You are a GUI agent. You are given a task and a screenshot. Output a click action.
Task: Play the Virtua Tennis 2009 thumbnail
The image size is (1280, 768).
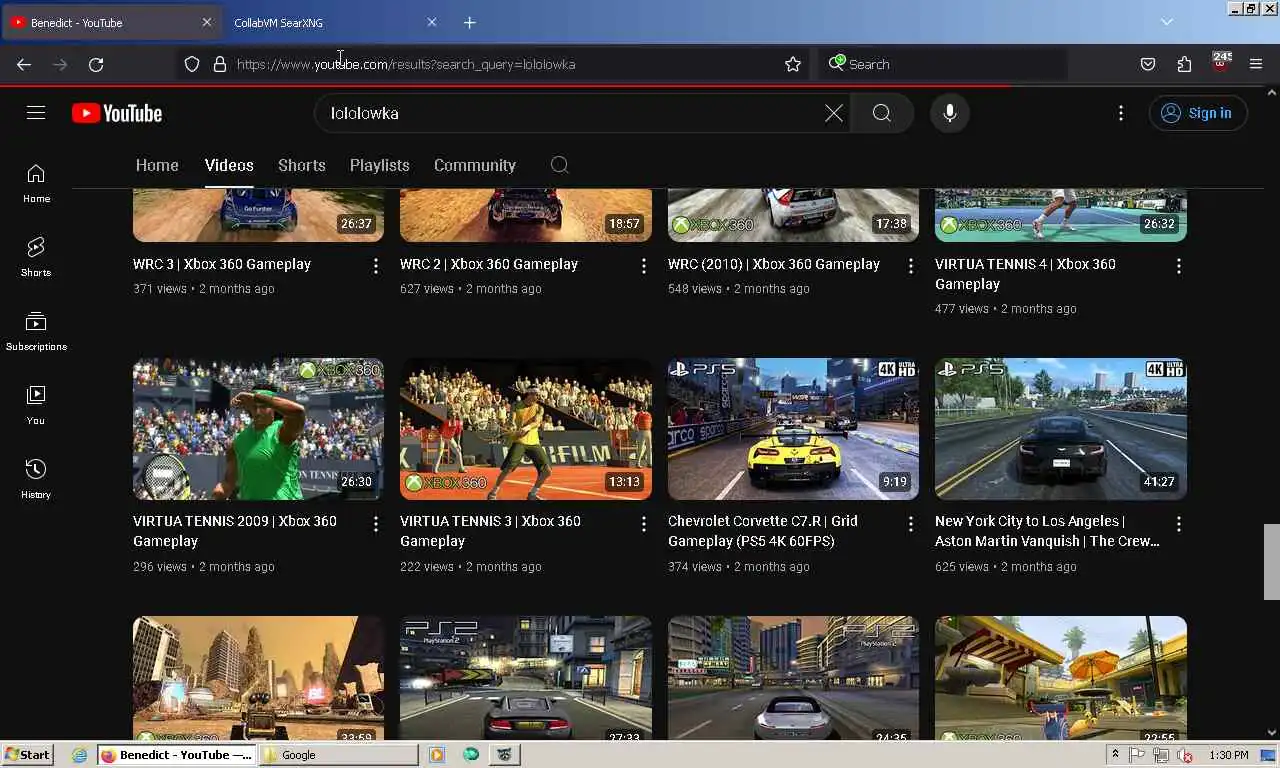click(258, 429)
